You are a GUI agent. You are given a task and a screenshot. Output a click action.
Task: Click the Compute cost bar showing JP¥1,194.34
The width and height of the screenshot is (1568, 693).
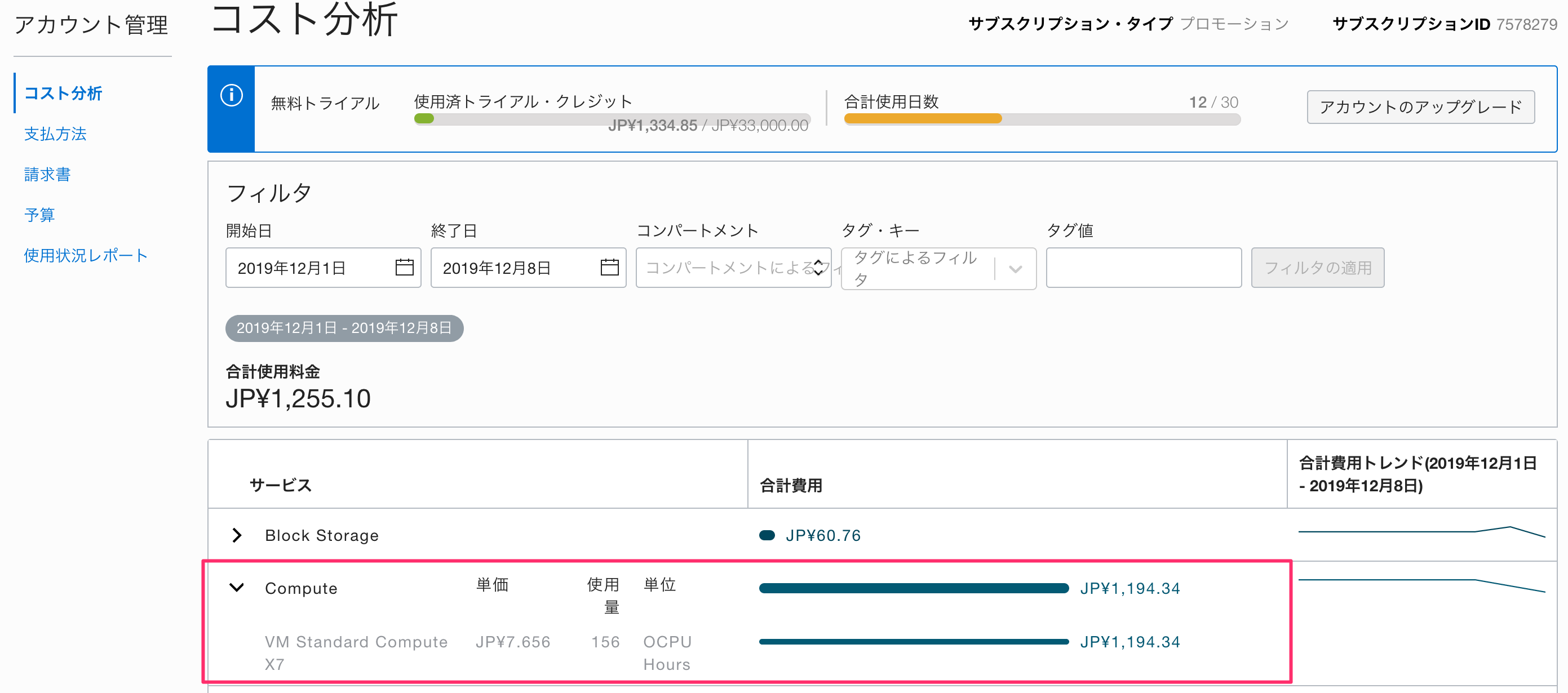click(913, 588)
